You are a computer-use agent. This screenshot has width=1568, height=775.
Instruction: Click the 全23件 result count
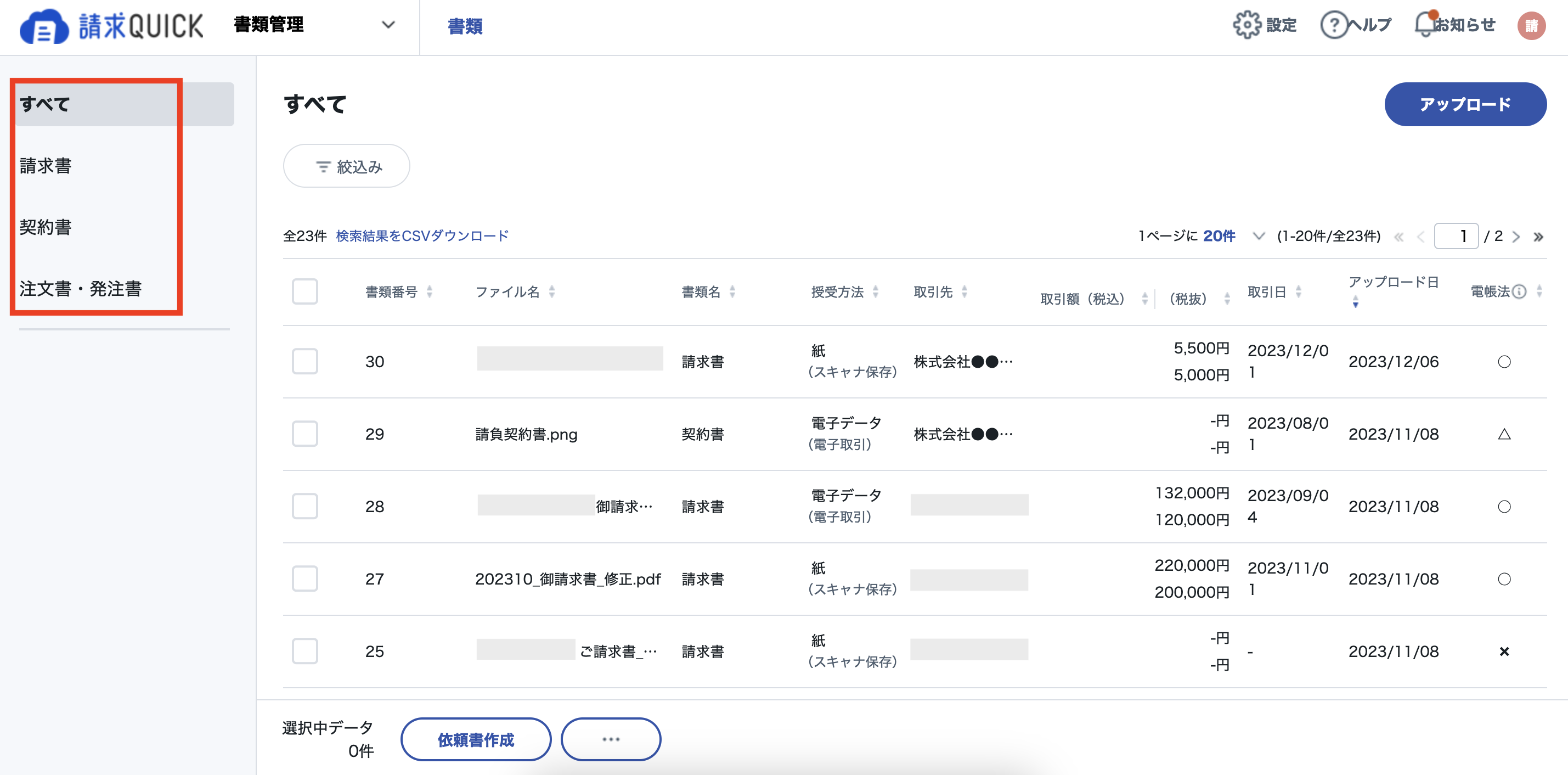click(304, 236)
